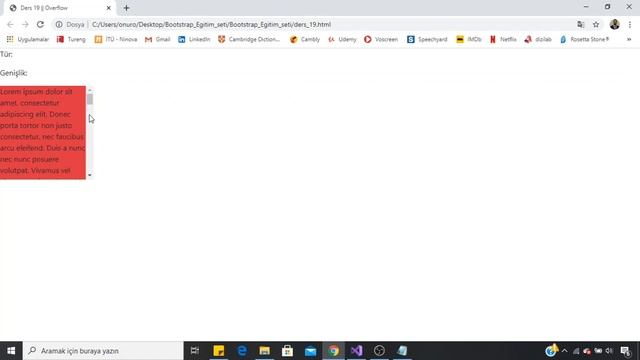This screenshot has height=360, width=640.
Task: Open the Speechyard bookmark
Action: click(427, 39)
